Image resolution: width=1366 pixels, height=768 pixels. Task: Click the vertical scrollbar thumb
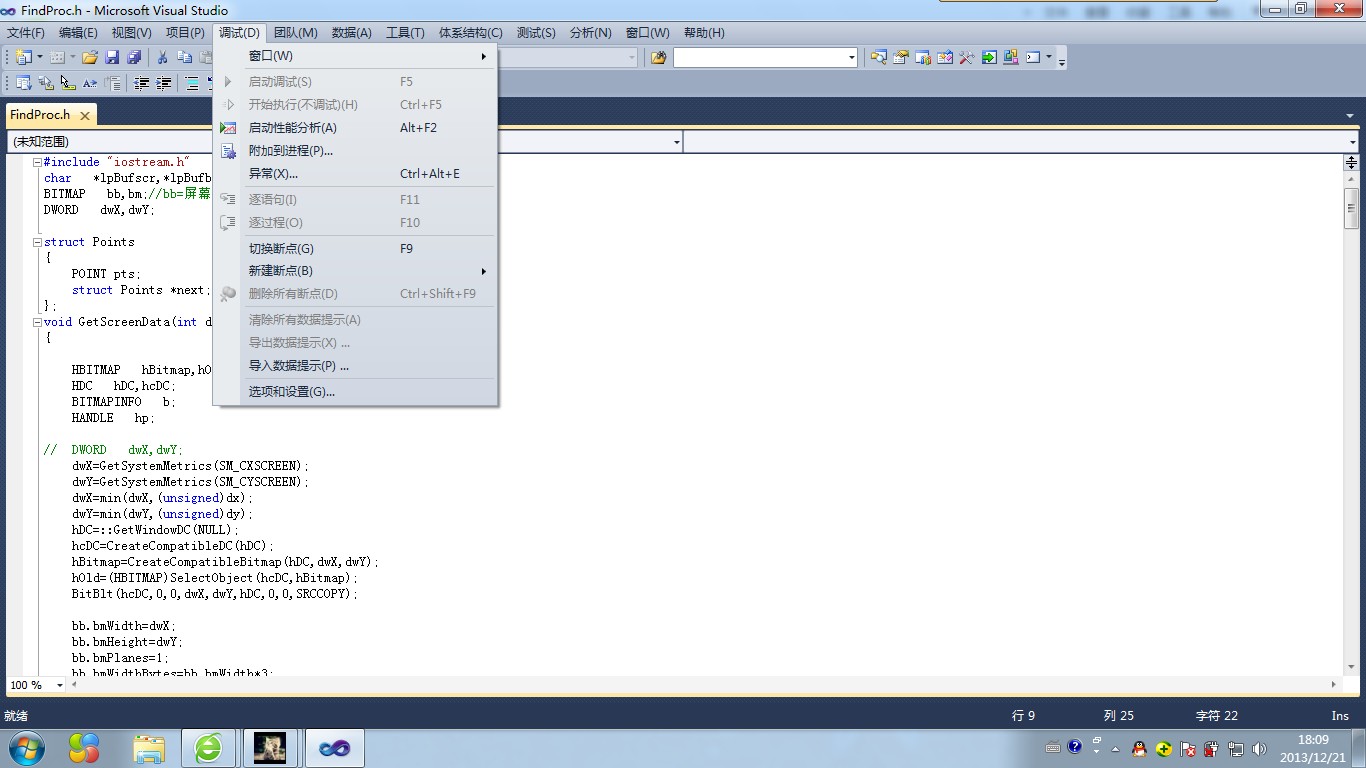tap(1351, 208)
